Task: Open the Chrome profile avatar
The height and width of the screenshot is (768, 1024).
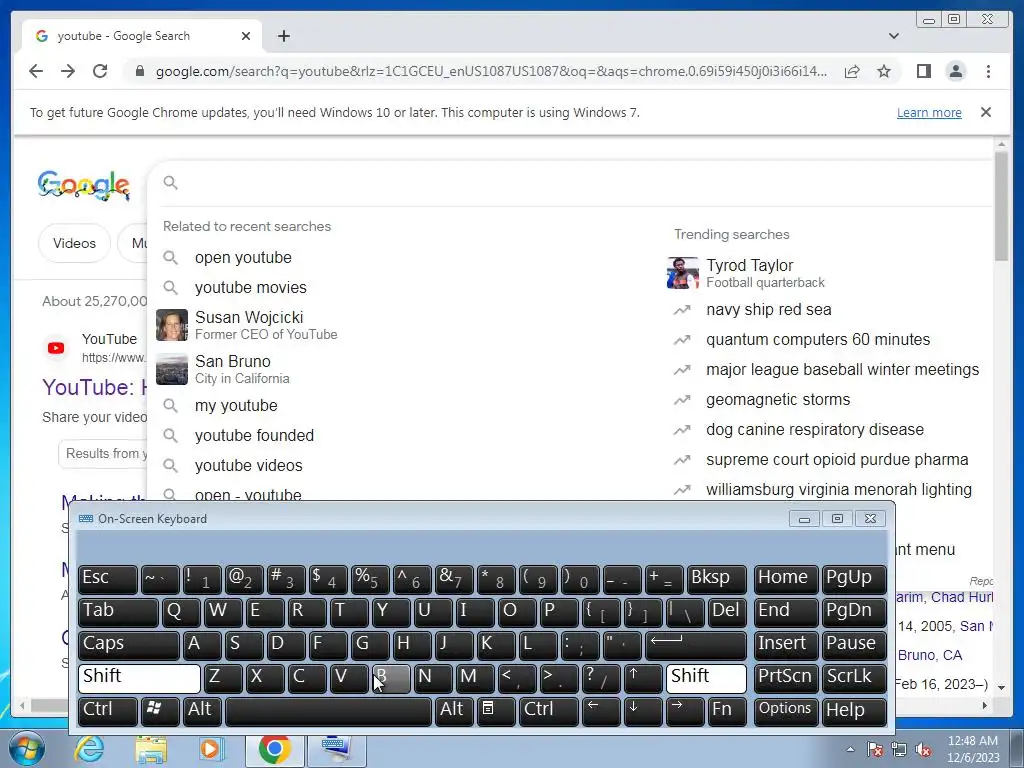Action: (955, 71)
